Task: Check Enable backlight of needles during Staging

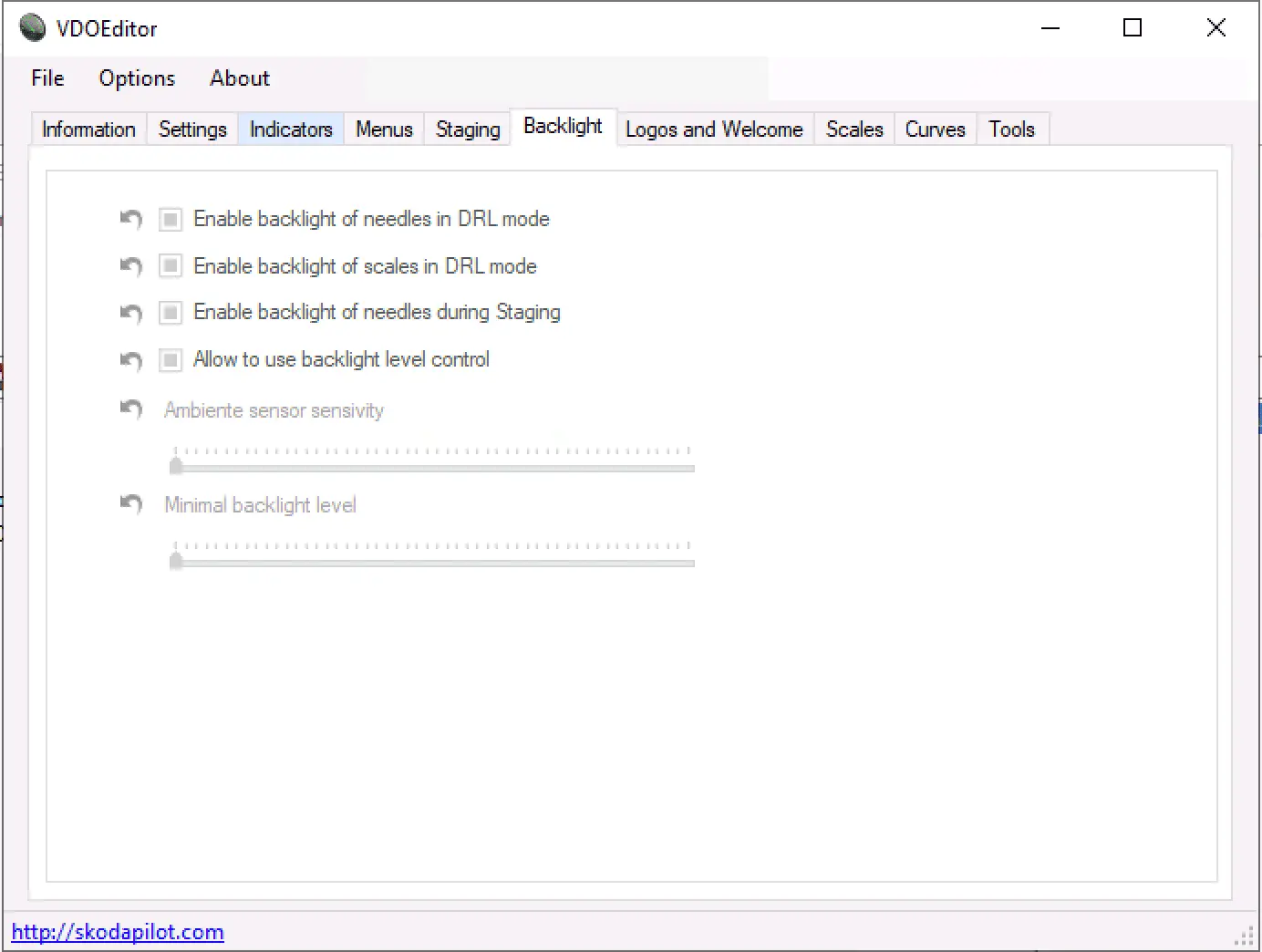Action: click(171, 313)
